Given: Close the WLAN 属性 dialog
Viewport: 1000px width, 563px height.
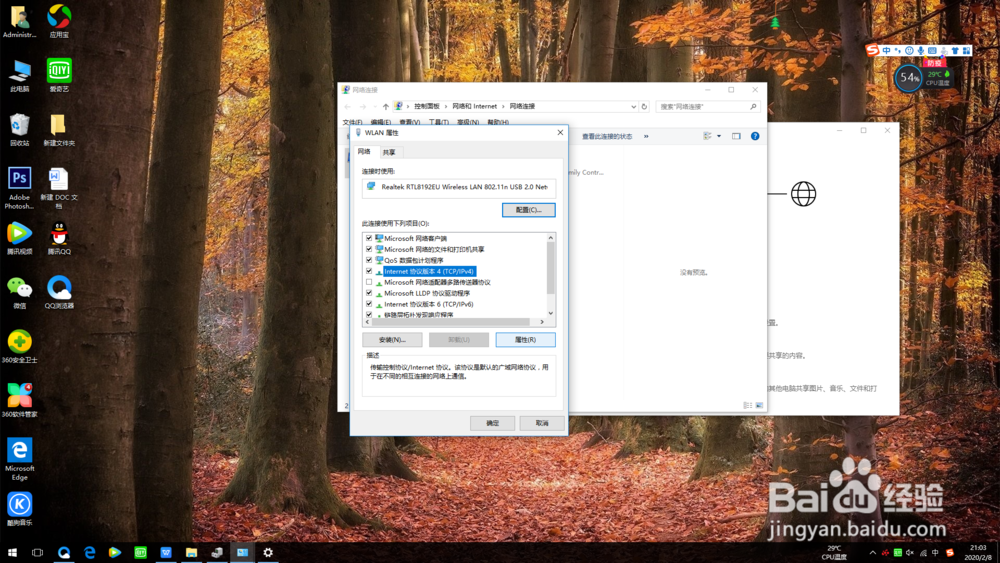Looking at the screenshot, I should click(560, 133).
